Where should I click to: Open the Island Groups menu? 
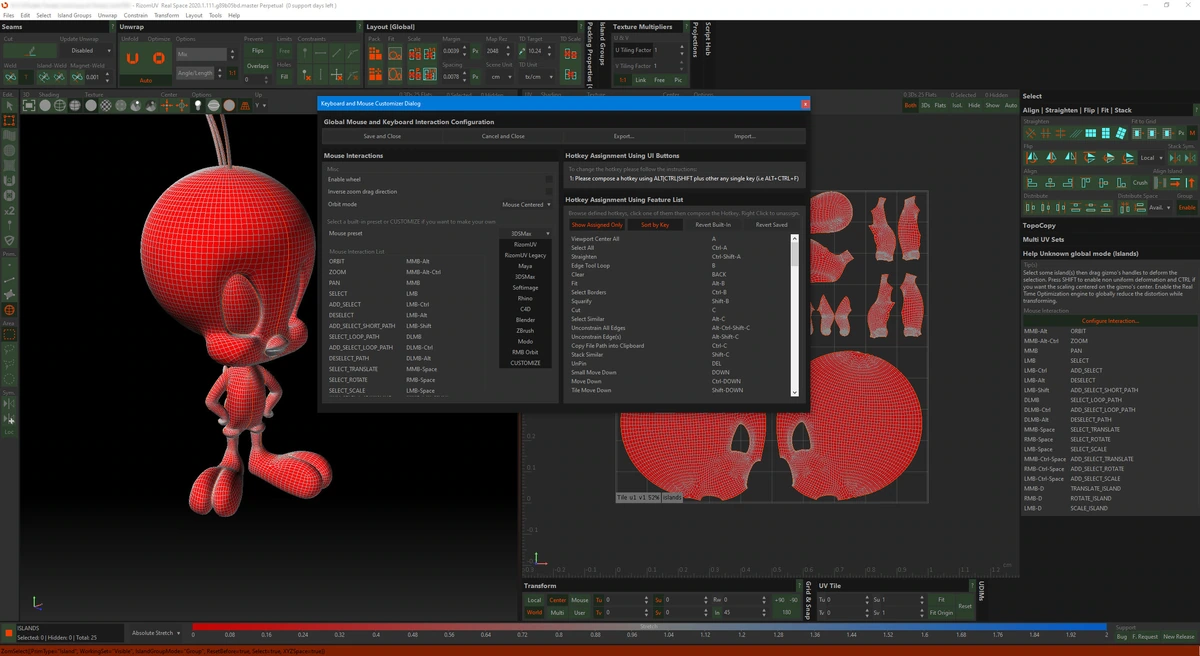point(75,15)
